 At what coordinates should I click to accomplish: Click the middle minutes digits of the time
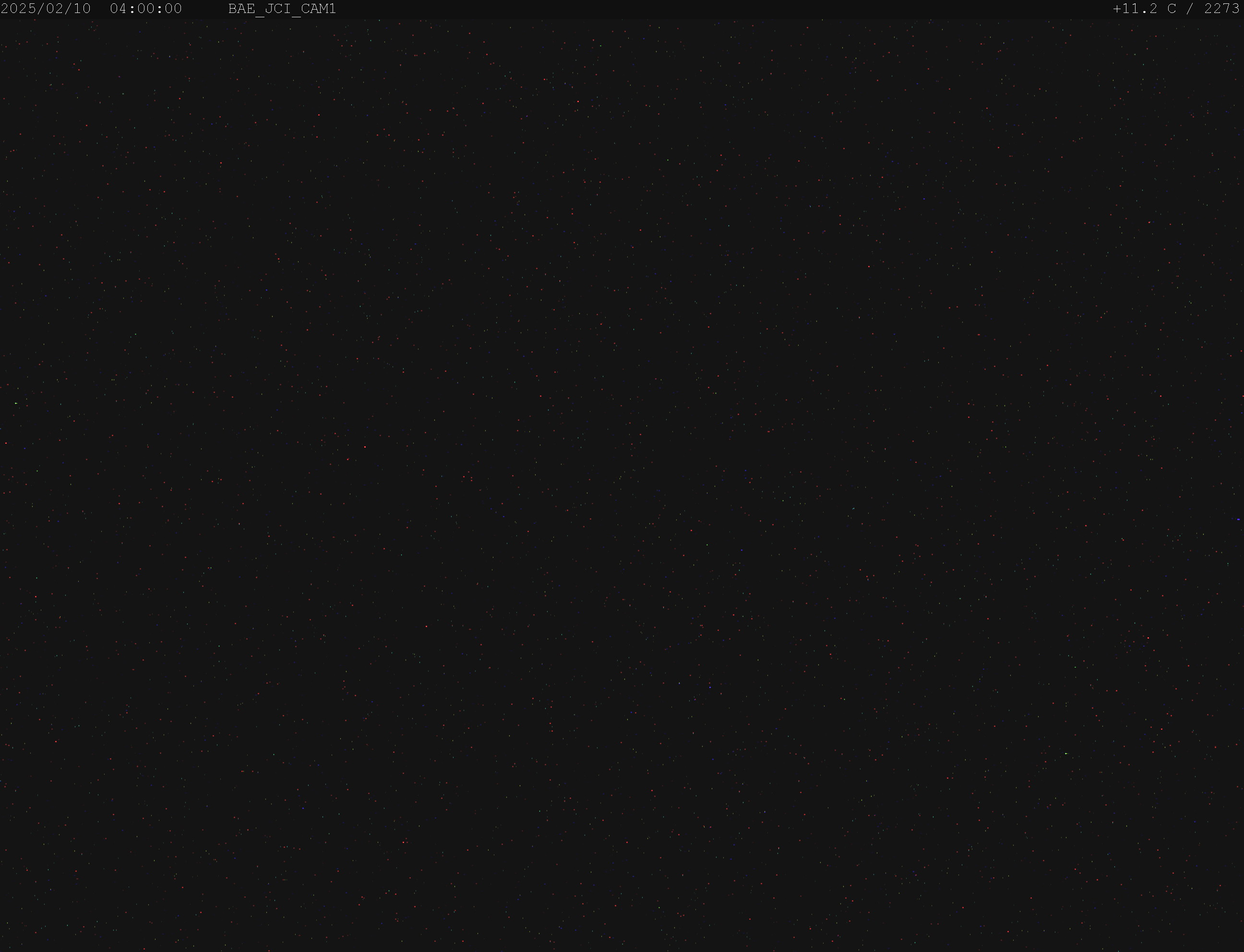click(x=146, y=9)
